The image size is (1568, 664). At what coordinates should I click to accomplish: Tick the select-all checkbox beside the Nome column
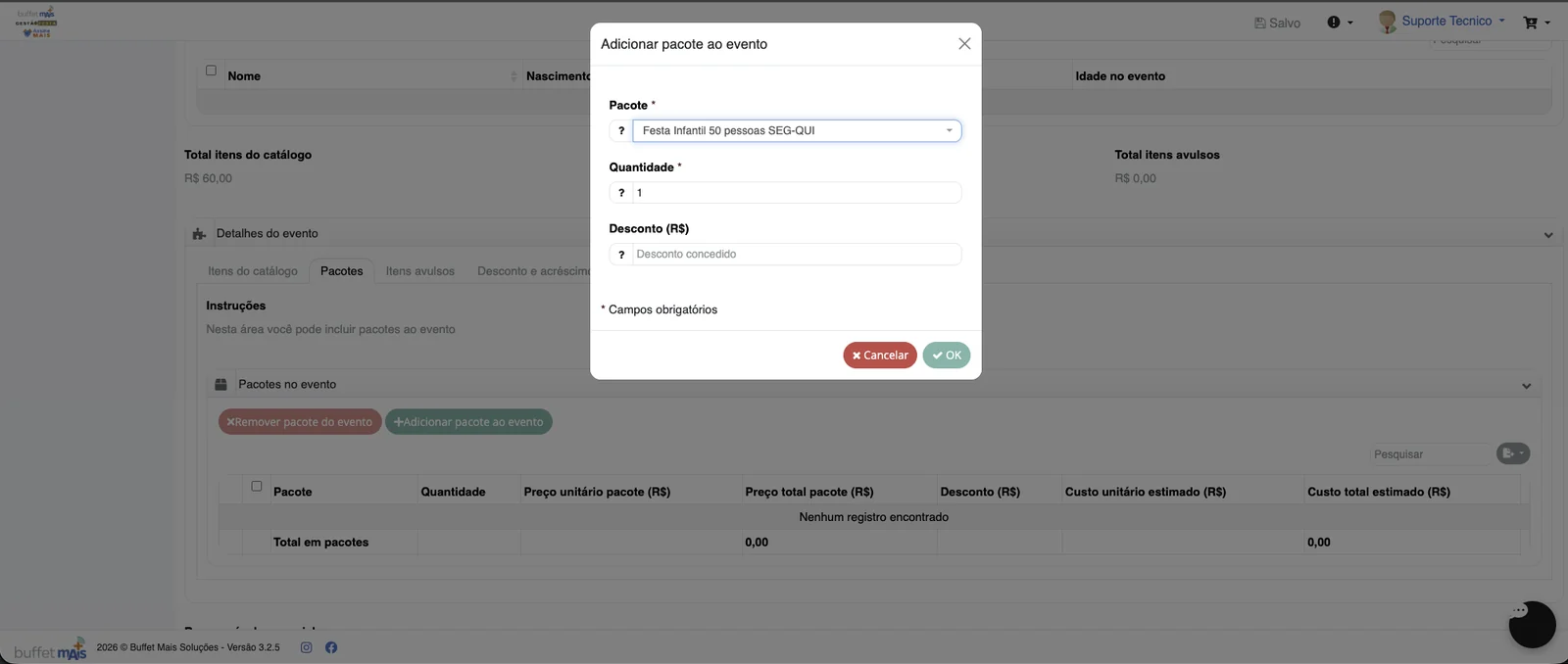tap(211, 71)
